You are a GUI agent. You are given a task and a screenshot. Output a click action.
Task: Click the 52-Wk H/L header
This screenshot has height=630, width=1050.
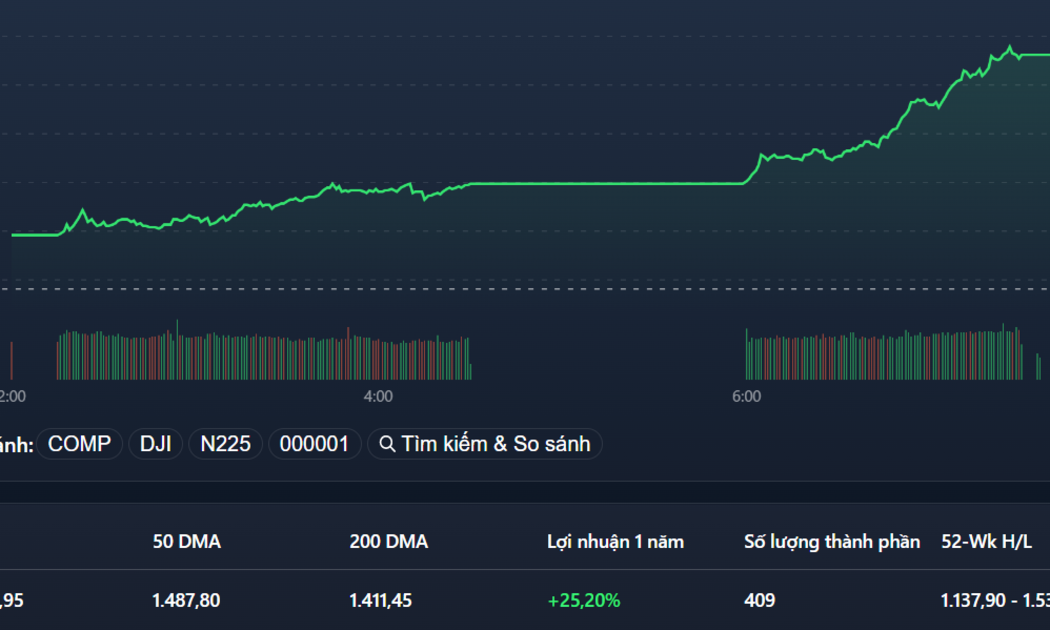986,542
